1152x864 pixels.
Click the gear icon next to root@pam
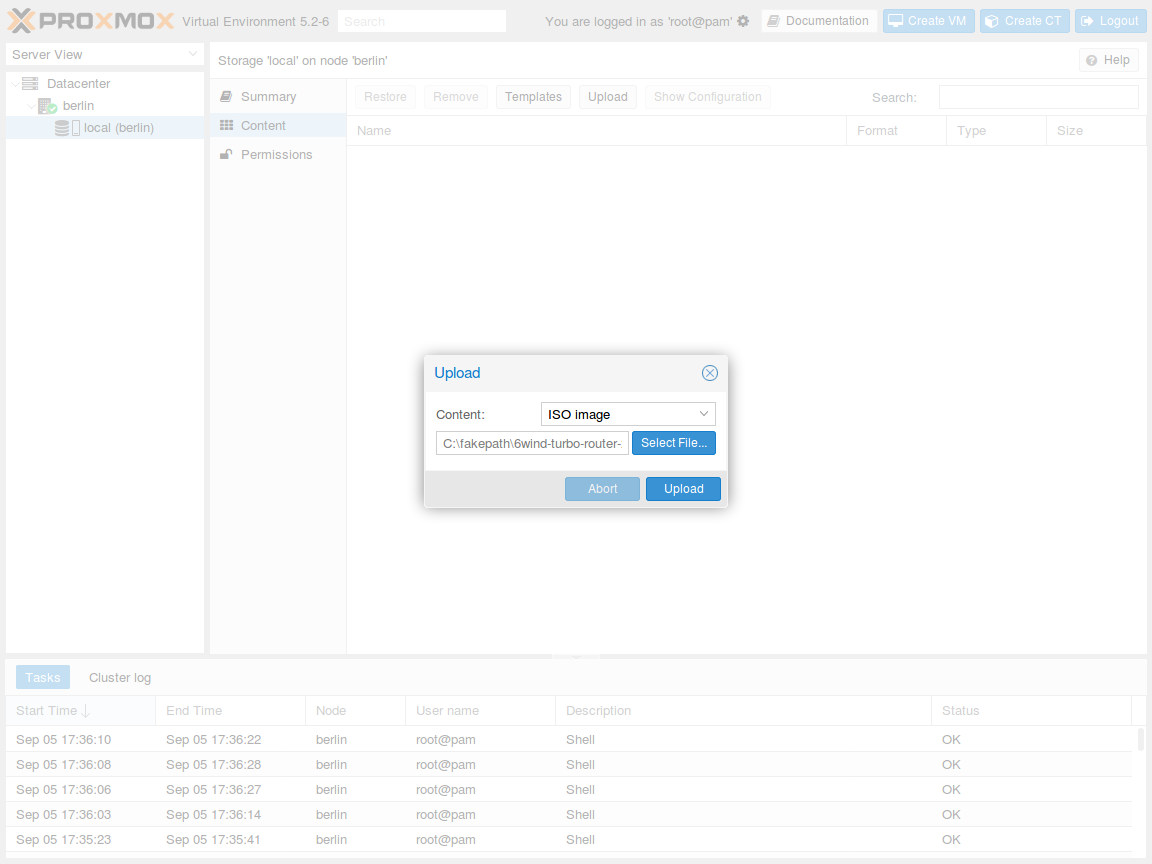[x=743, y=21]
